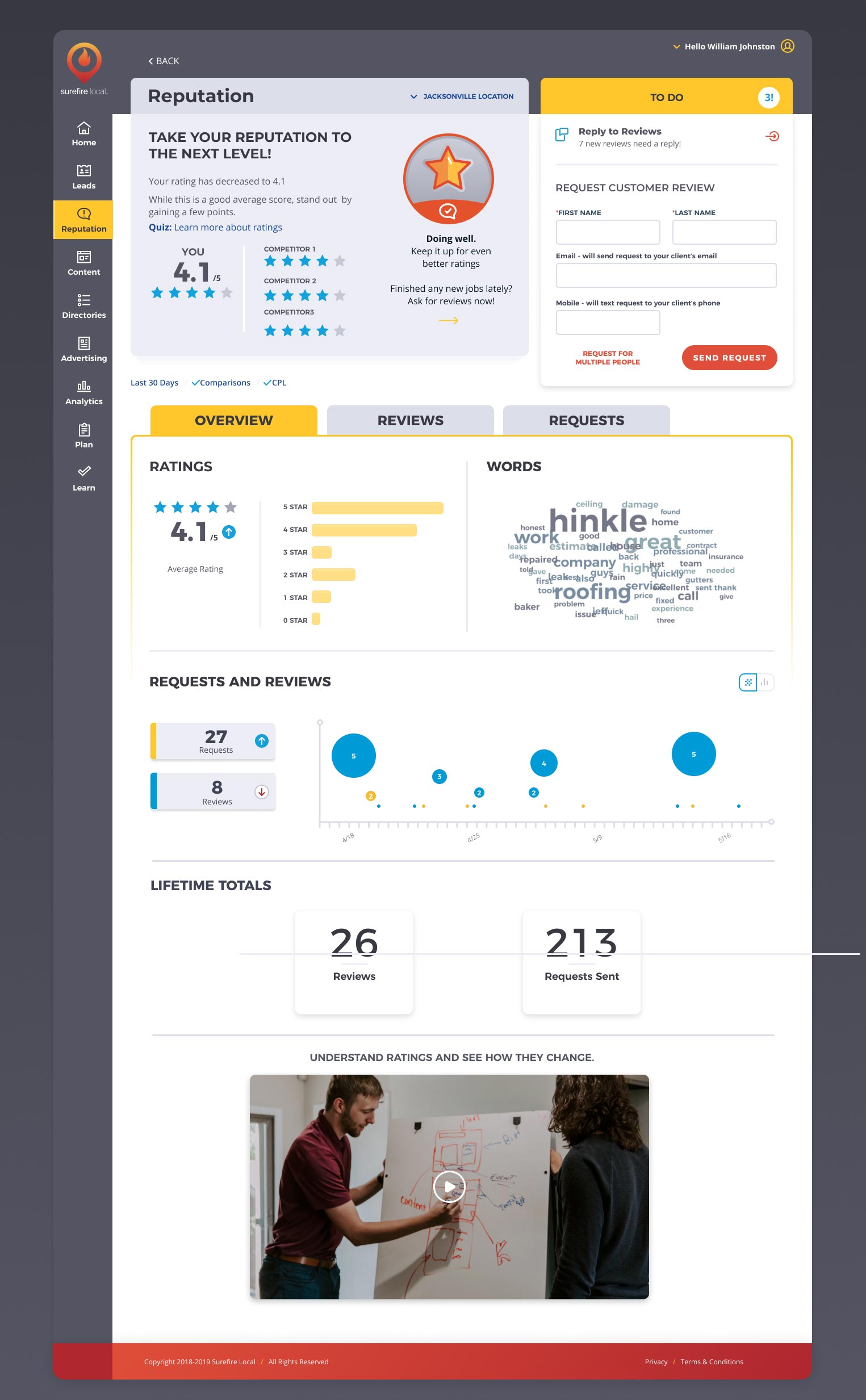Open Directories from the sidebar
The height and width of the screenshot is (1400, 866).
tap(83, 300)
